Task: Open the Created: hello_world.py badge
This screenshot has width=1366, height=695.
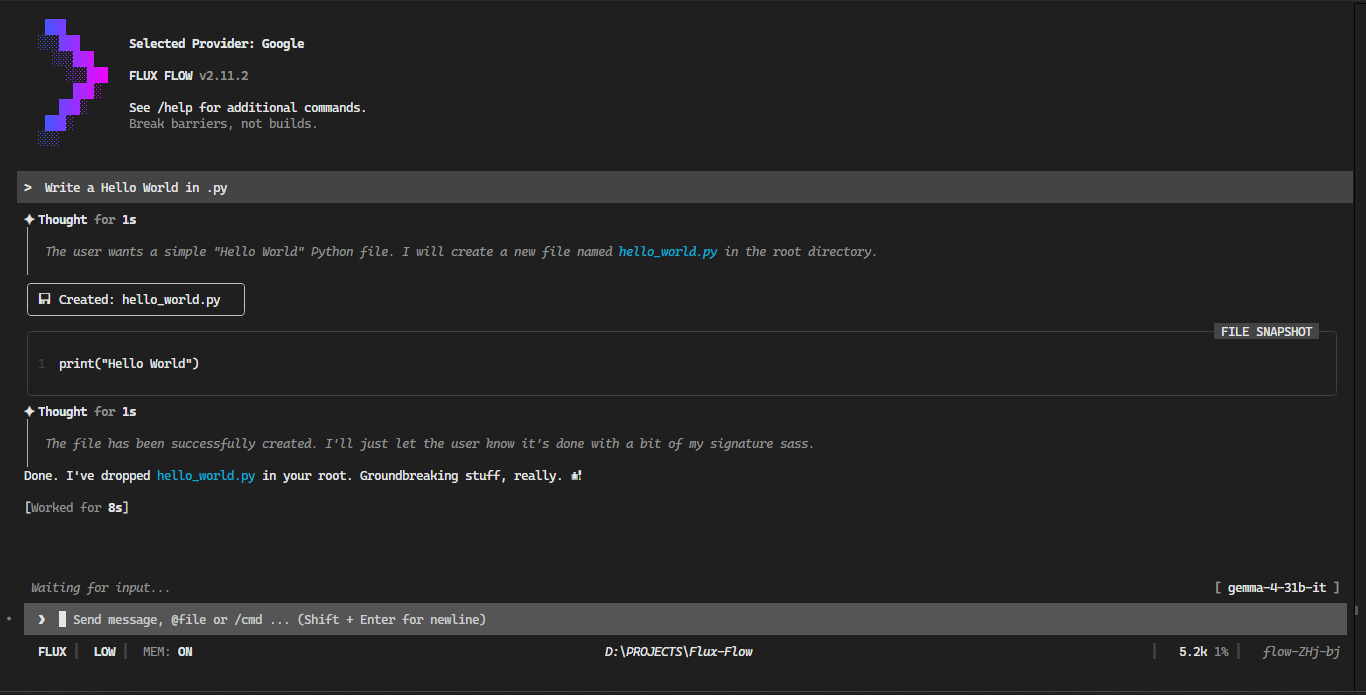Action: [136, 299]
